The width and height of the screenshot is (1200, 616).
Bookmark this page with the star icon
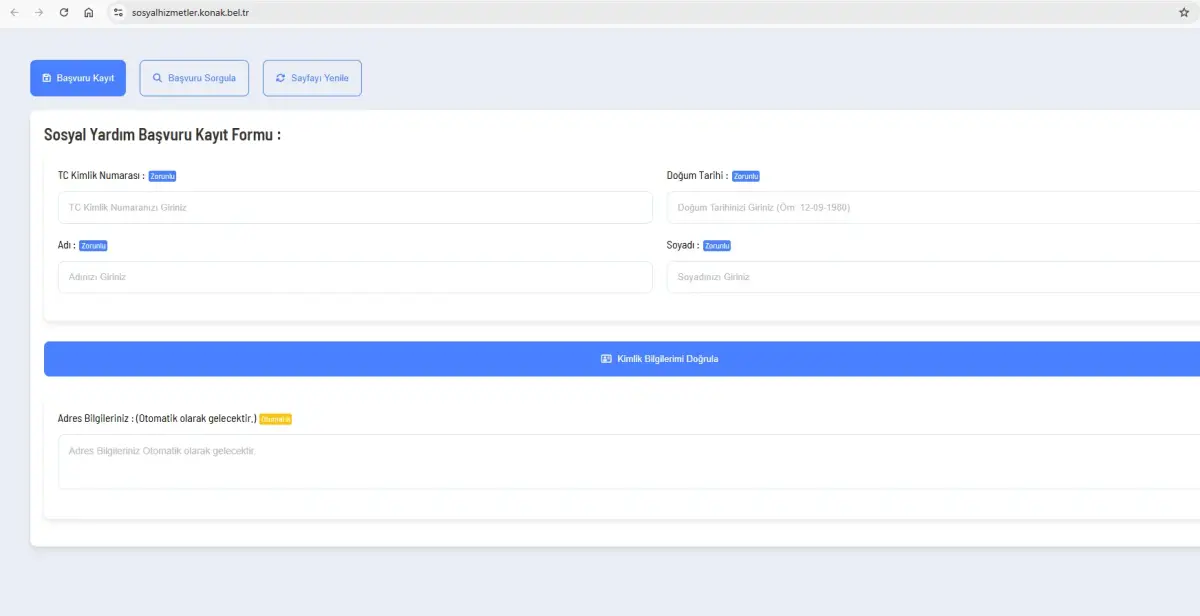(1184, 13)
